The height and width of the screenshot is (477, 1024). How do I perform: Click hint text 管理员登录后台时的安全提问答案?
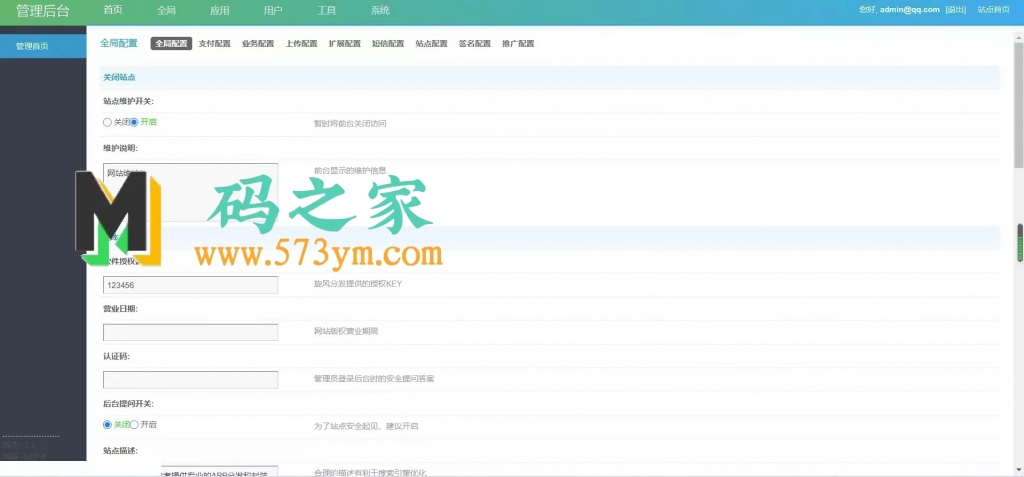point(374,379)
